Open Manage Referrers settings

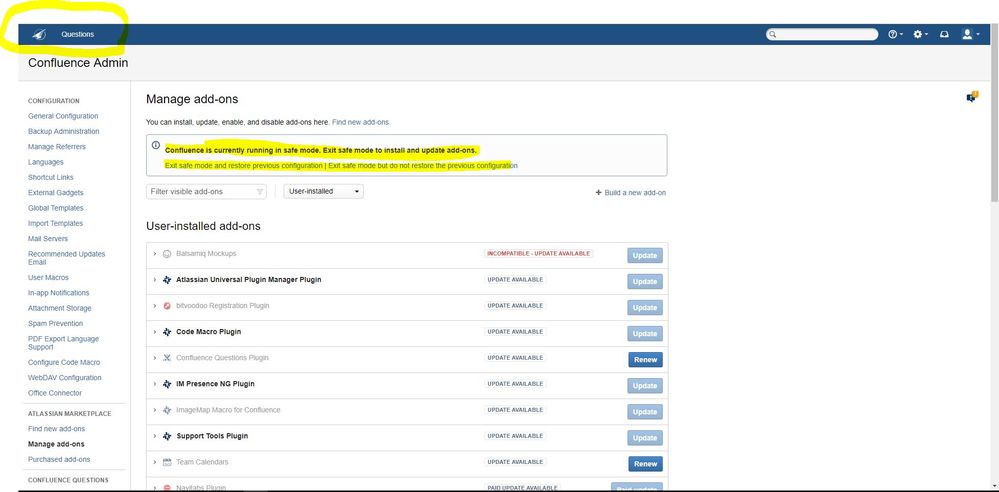[x=57, y=147]
